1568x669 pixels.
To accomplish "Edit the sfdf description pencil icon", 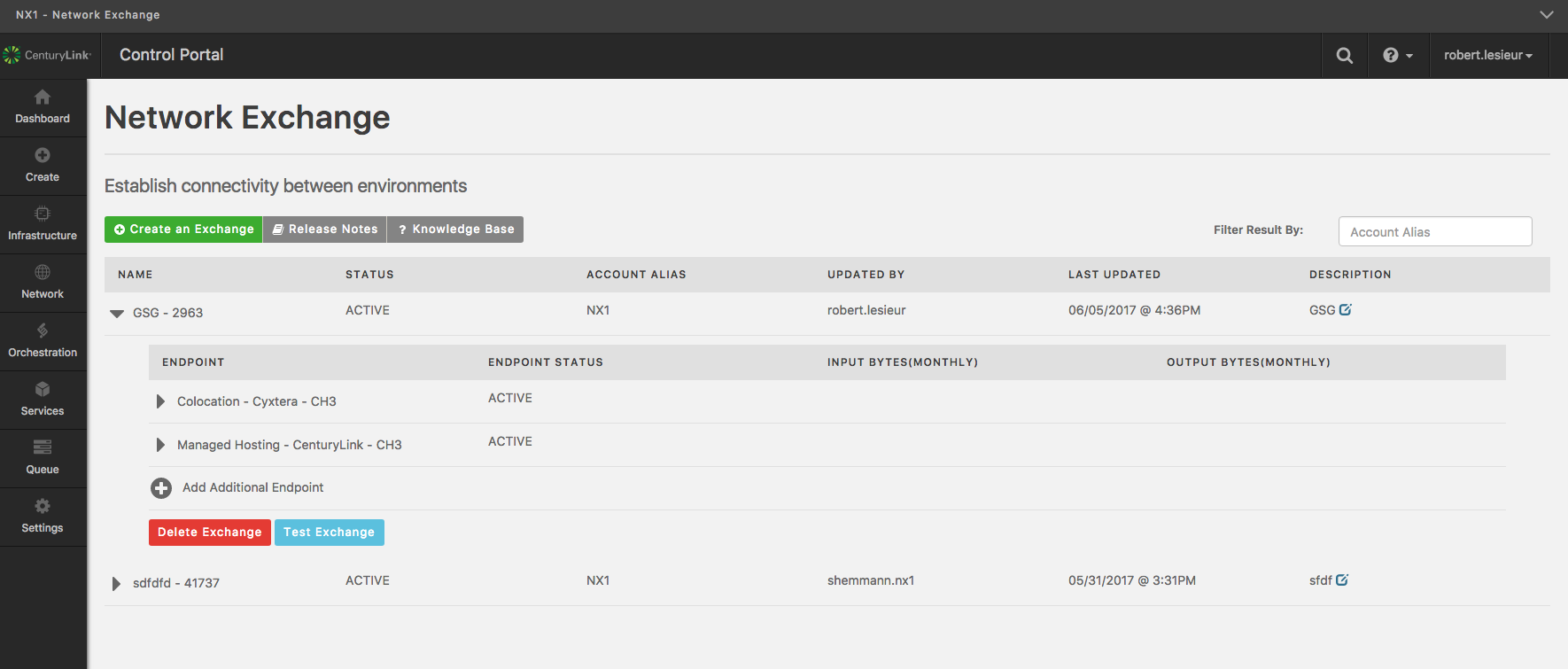I will [x=1342, y=580].
